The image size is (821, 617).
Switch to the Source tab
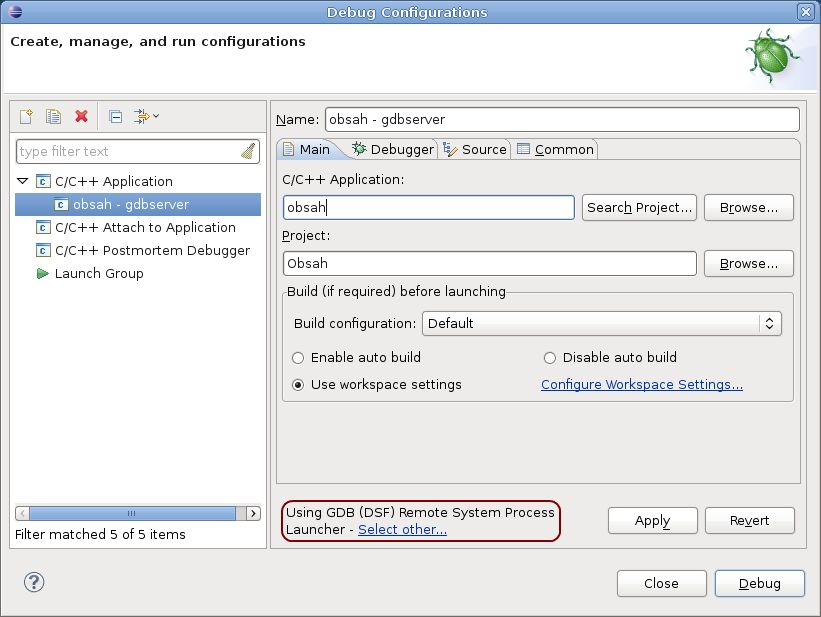click(x=474, y=150)
